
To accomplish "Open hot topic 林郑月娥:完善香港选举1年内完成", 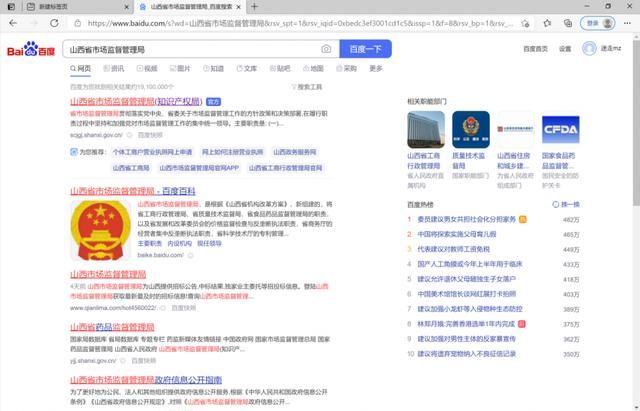I will (x=466, y=324).
